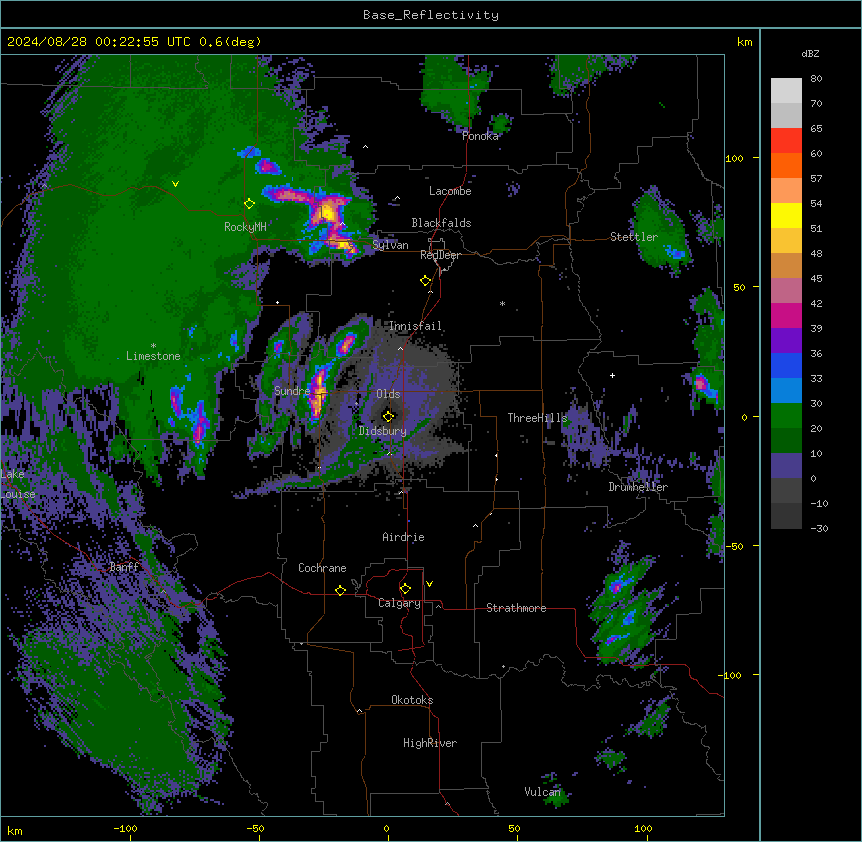Viewport: 862px width, 842px height.
Task: Click the -30 value on dBZ scale
Action: [x=819, y=528]
